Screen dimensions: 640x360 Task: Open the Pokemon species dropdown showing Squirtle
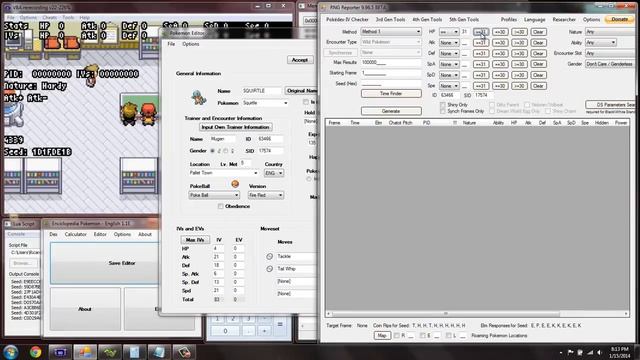(x=265, y=103)
